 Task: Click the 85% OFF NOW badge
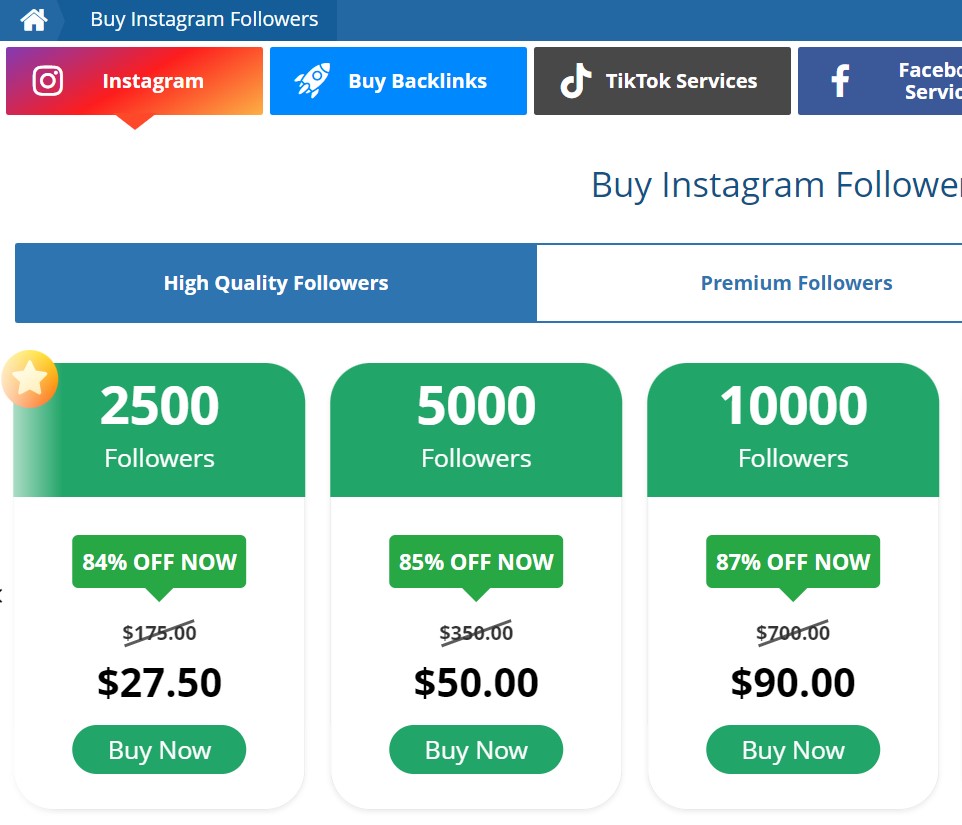475,562
